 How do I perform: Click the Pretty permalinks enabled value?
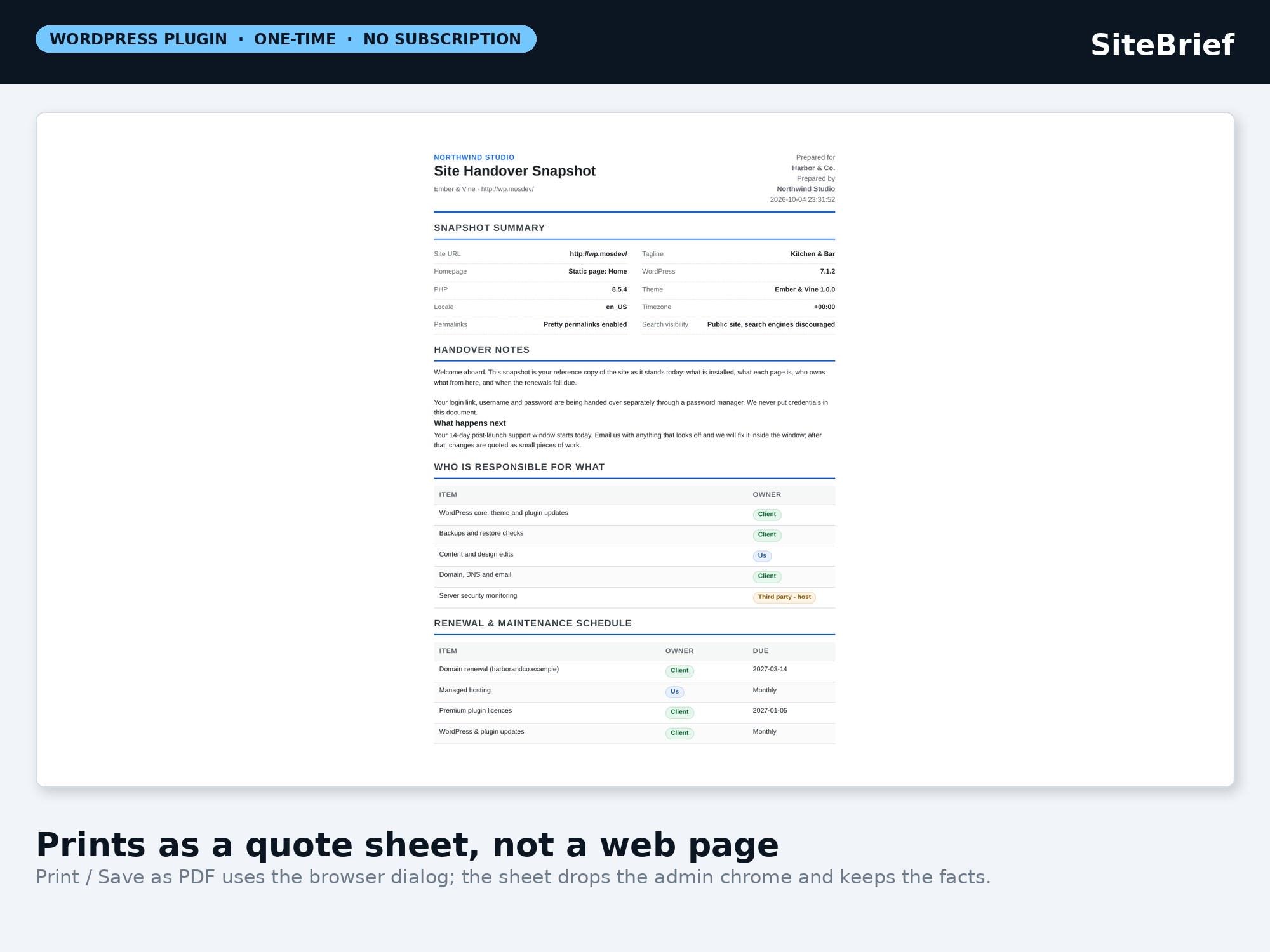click(585, 324)
